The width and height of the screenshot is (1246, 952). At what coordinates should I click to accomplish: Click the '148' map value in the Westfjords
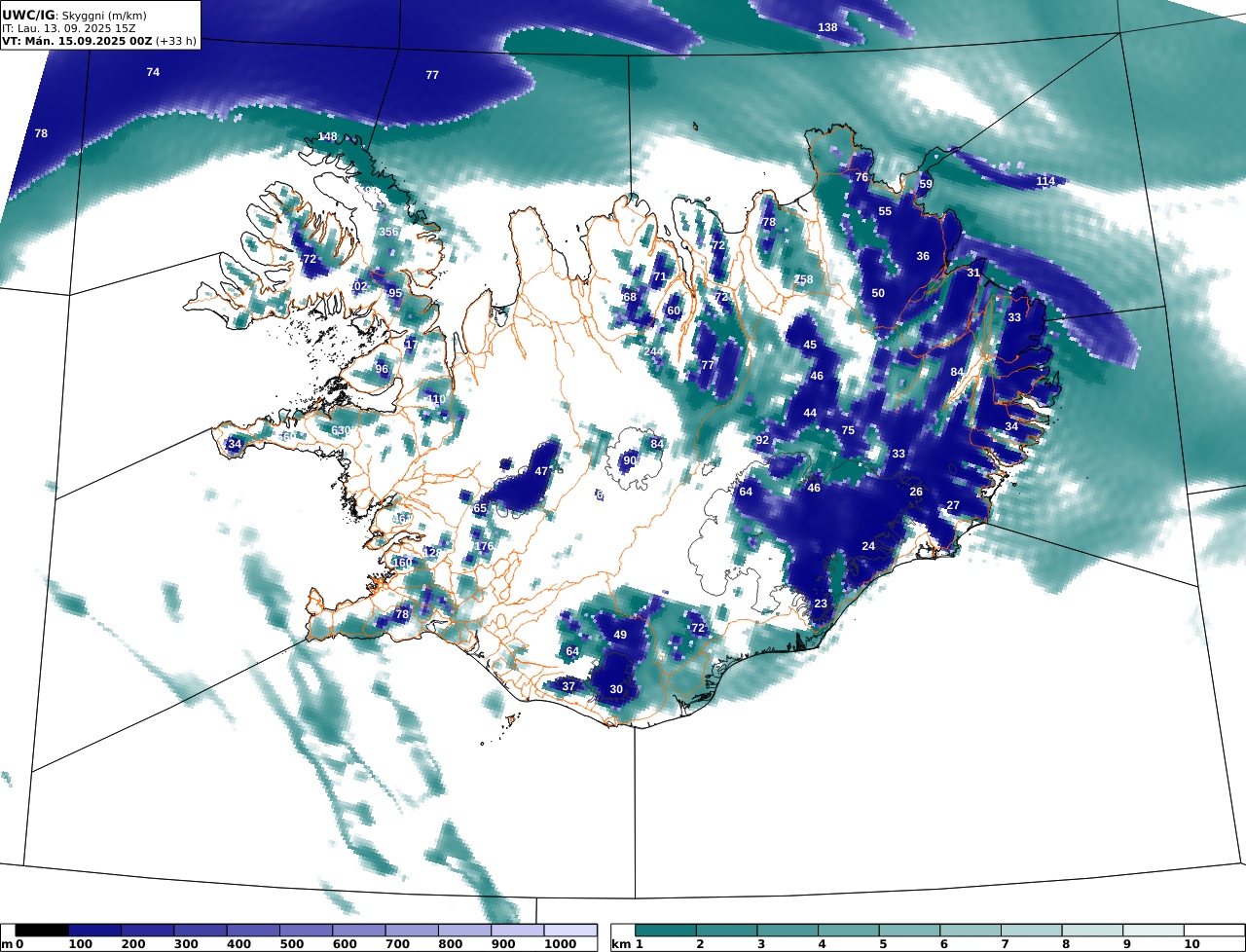pos(327,136)
